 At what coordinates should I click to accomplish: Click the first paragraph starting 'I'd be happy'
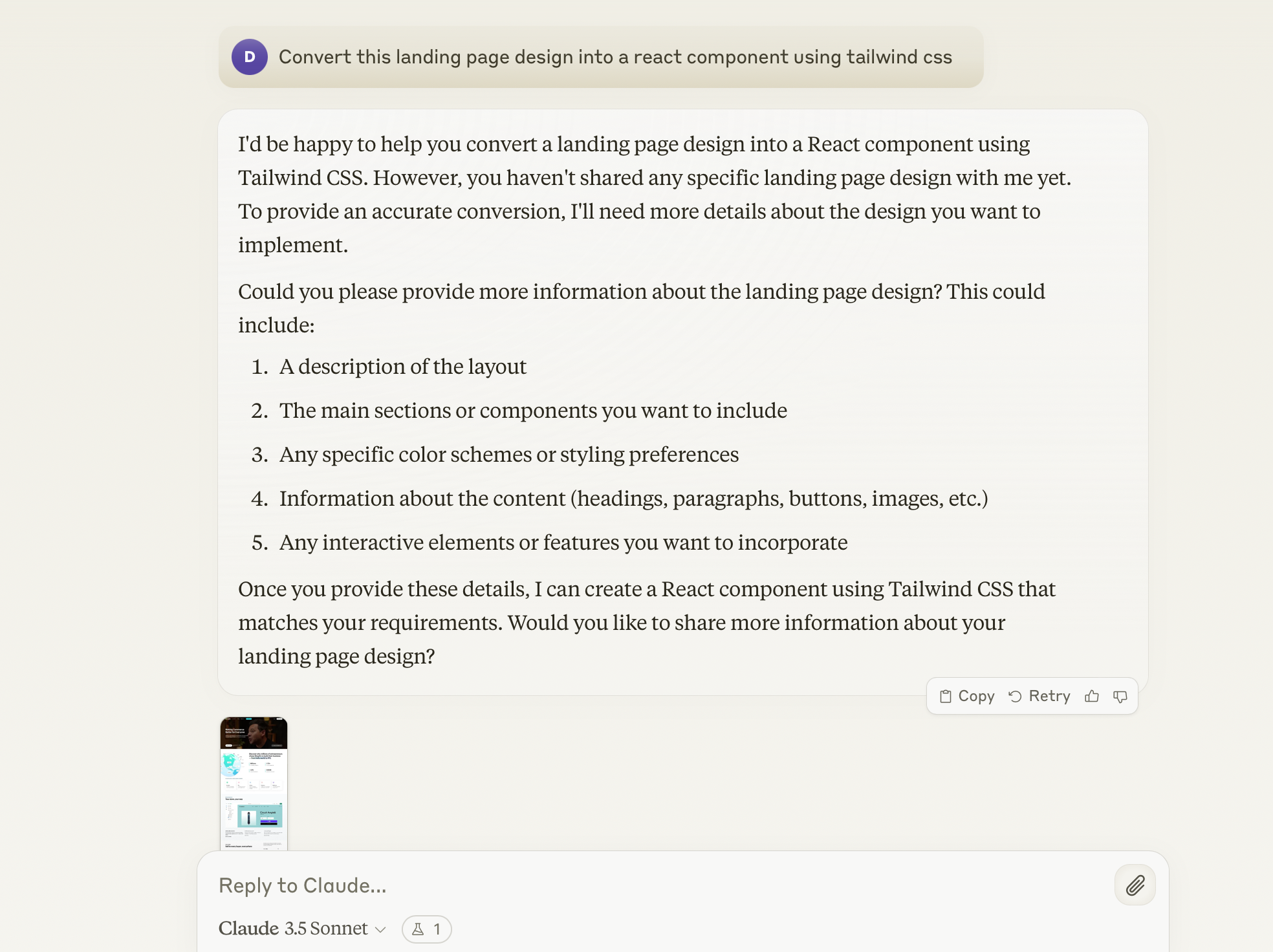(x=655, y=194)
